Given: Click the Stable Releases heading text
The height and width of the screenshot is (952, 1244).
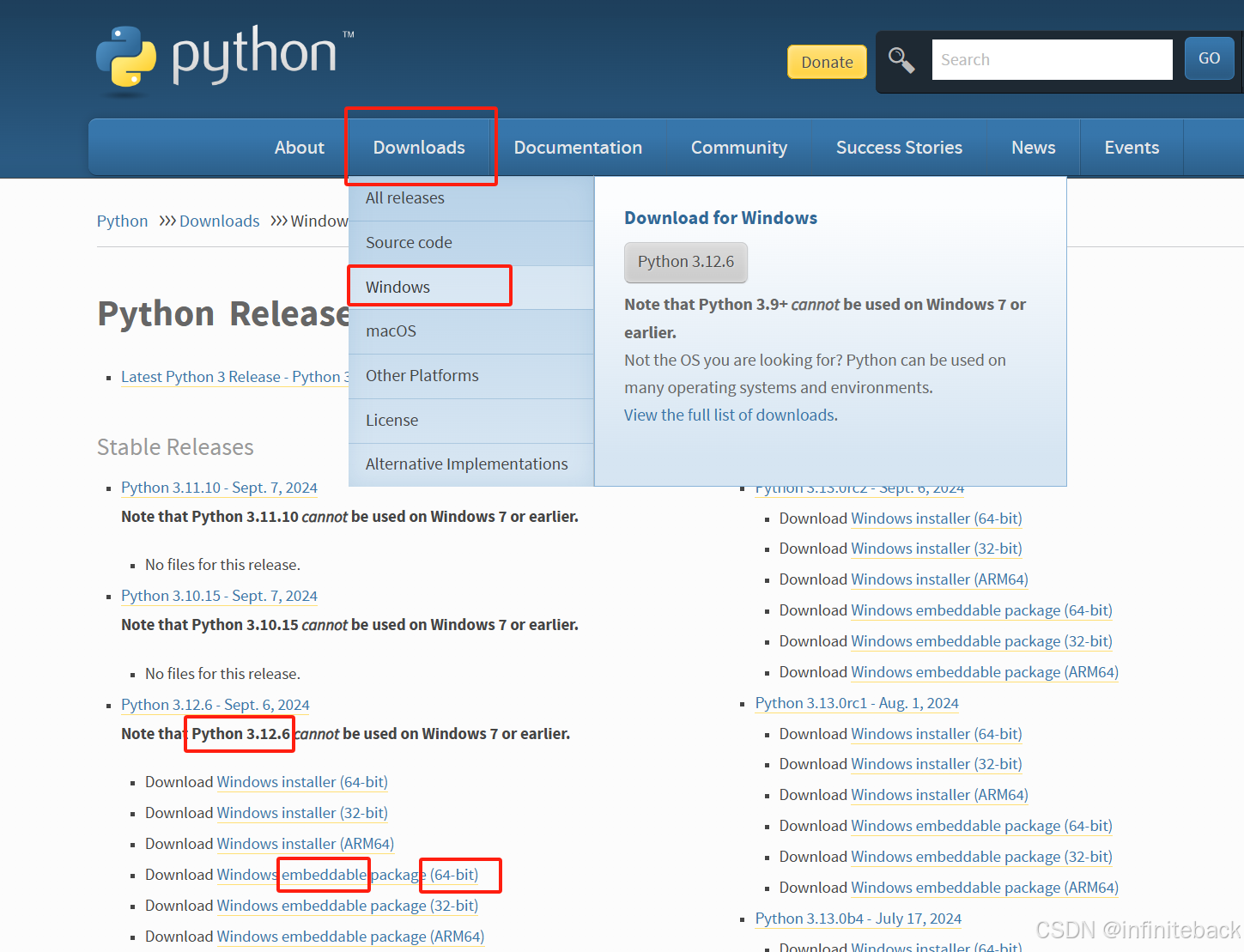Looking at the screenshot, I should 175,447.
